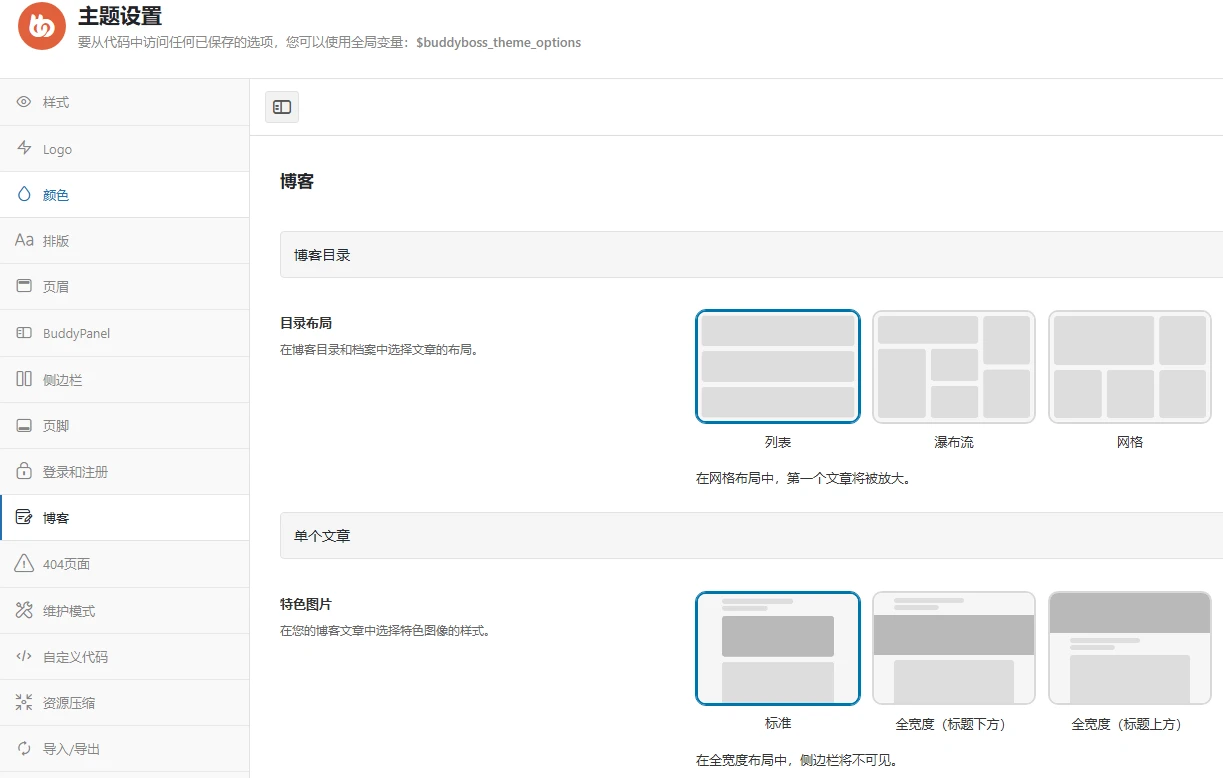Select the 颜色 color droplet icon
This screenshot has height=778, width=1223.
22,194
